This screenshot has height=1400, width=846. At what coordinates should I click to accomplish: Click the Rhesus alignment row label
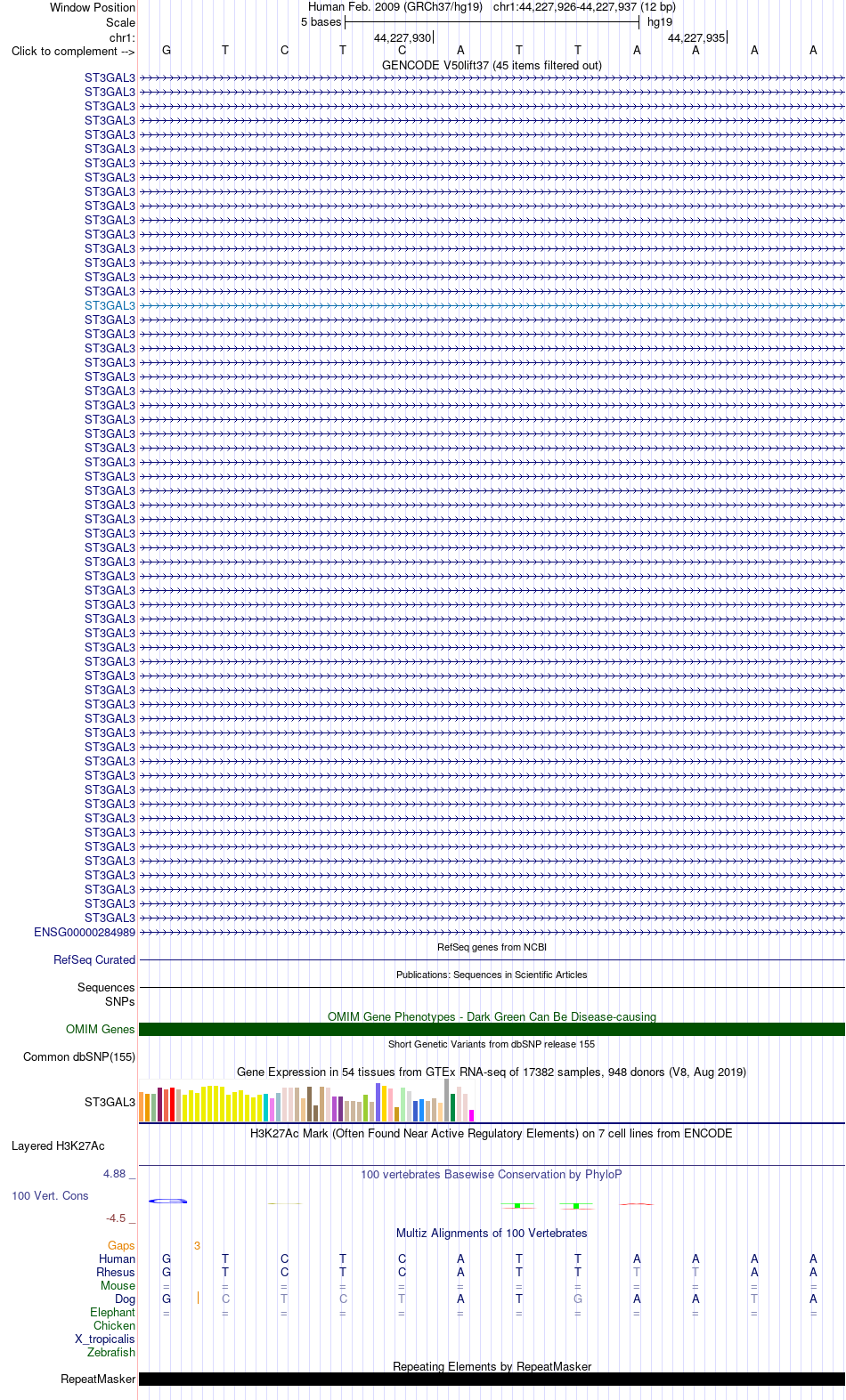click(x=116, y=1272)
